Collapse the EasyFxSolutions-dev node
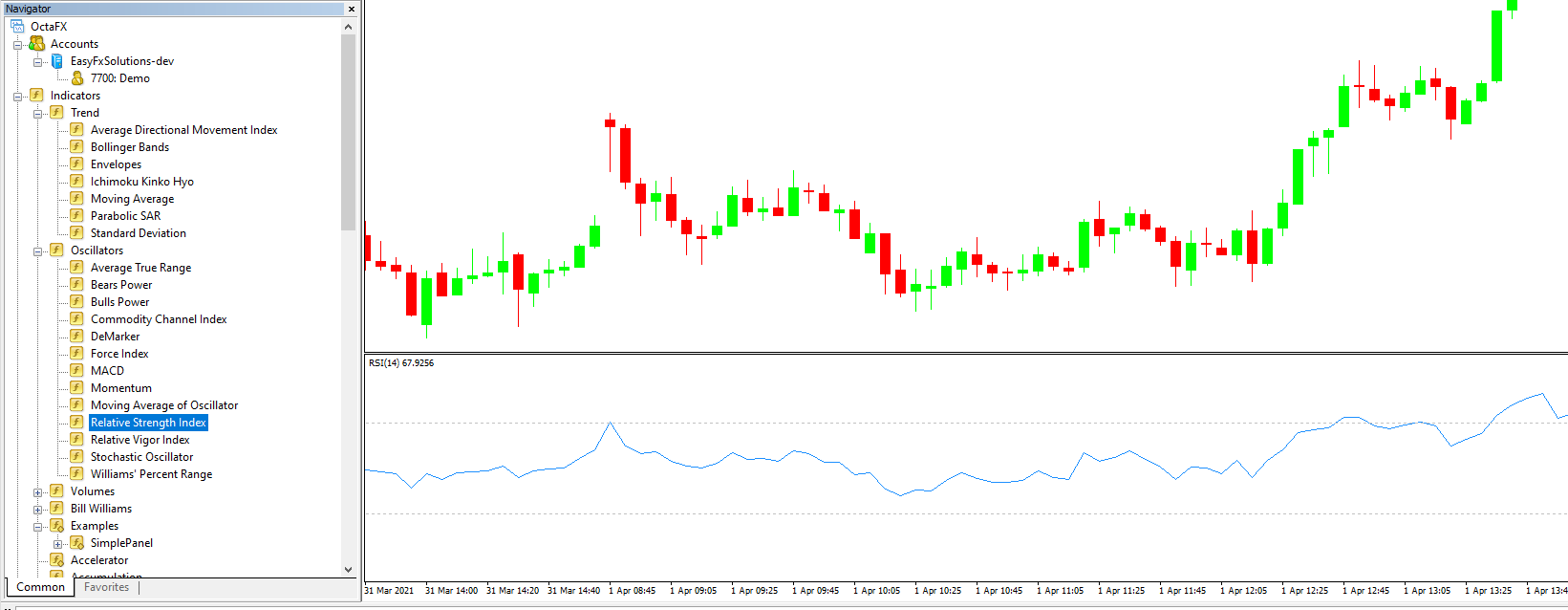 pyautogui.click(x=37, y=62)
